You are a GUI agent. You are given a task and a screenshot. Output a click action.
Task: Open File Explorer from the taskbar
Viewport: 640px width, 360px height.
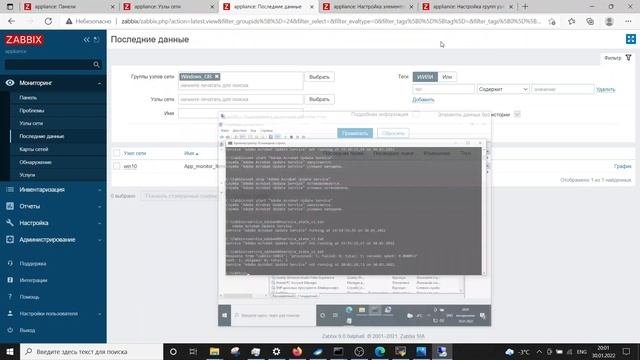tap(214, 351)
